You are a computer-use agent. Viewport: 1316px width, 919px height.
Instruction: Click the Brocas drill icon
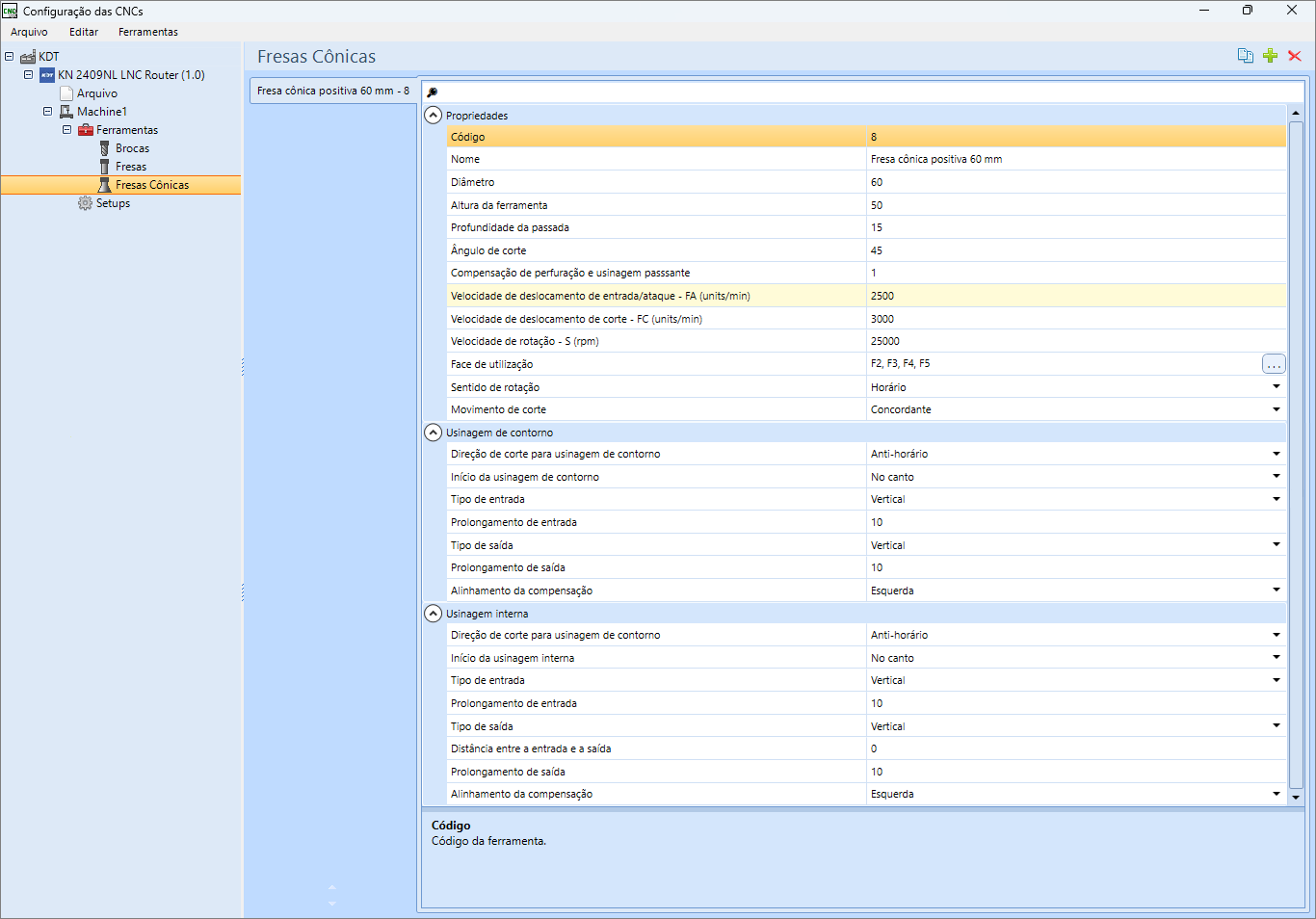(105, 148)
